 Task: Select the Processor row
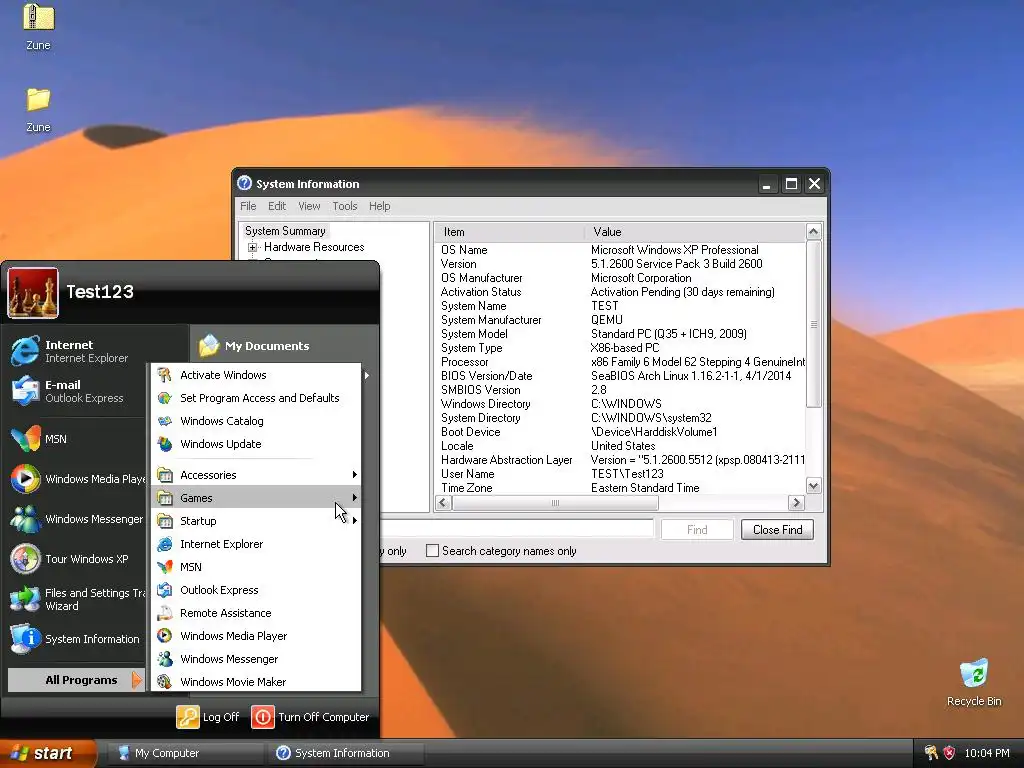pos(620,362)
